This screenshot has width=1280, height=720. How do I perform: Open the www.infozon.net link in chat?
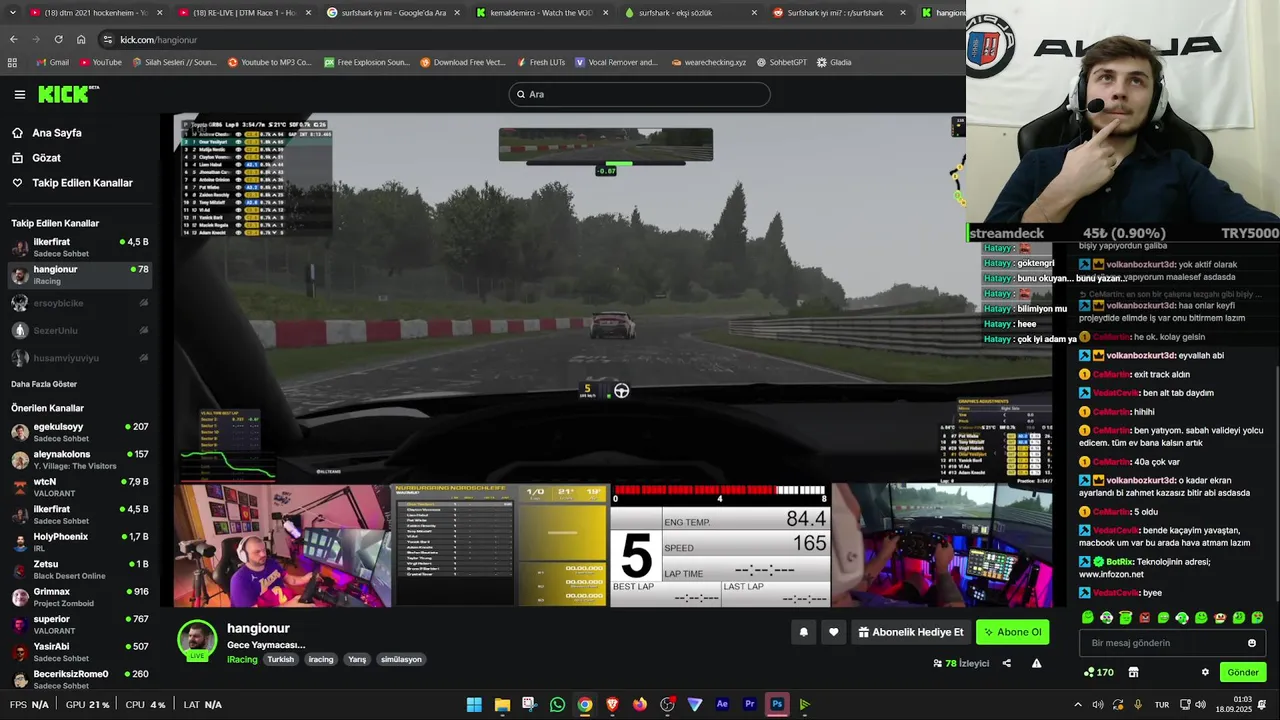tap(1111, 574)
